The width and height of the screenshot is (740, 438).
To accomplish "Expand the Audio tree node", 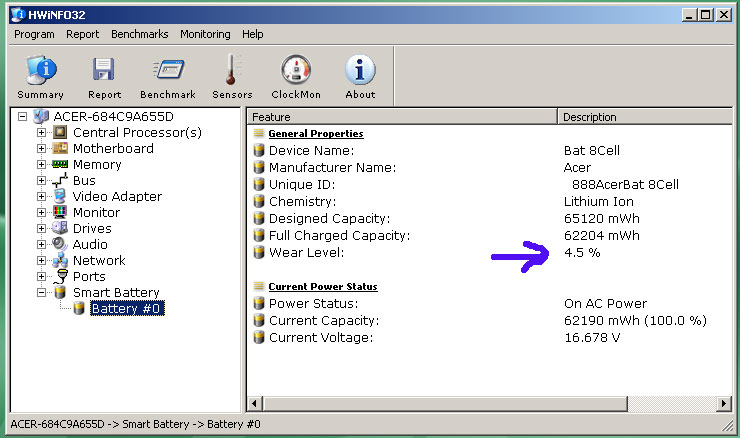I will 42,244.
